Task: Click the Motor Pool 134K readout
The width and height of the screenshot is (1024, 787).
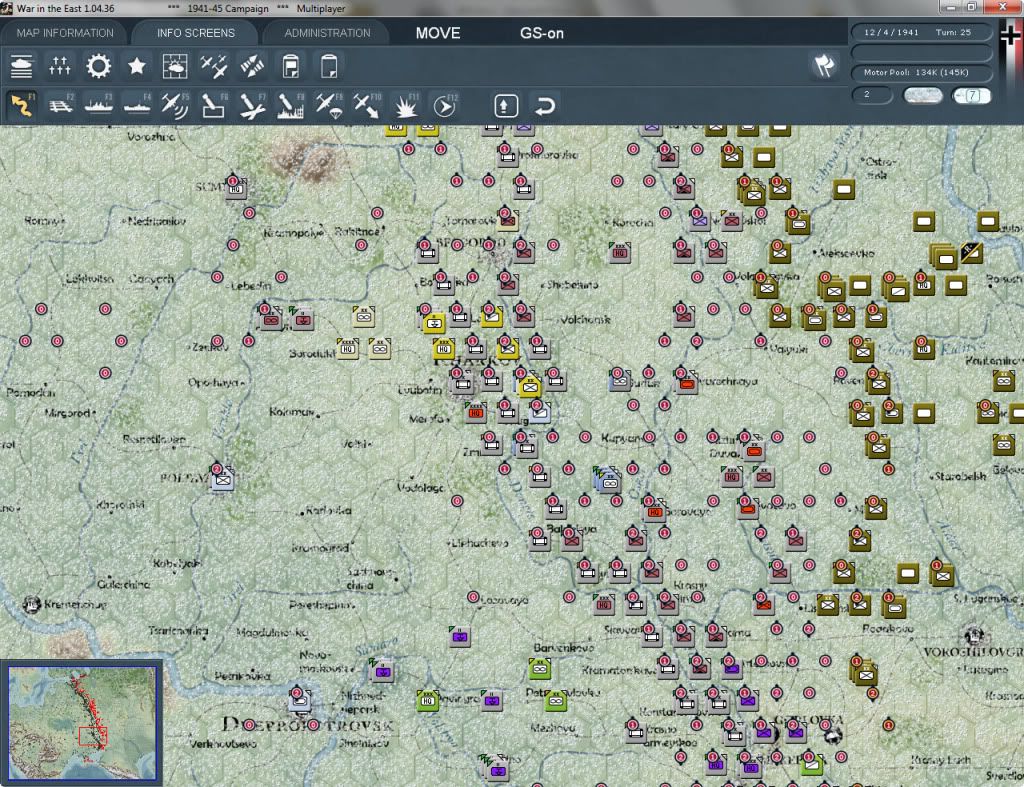Action: pyautogui.click(x=921, y=72)
